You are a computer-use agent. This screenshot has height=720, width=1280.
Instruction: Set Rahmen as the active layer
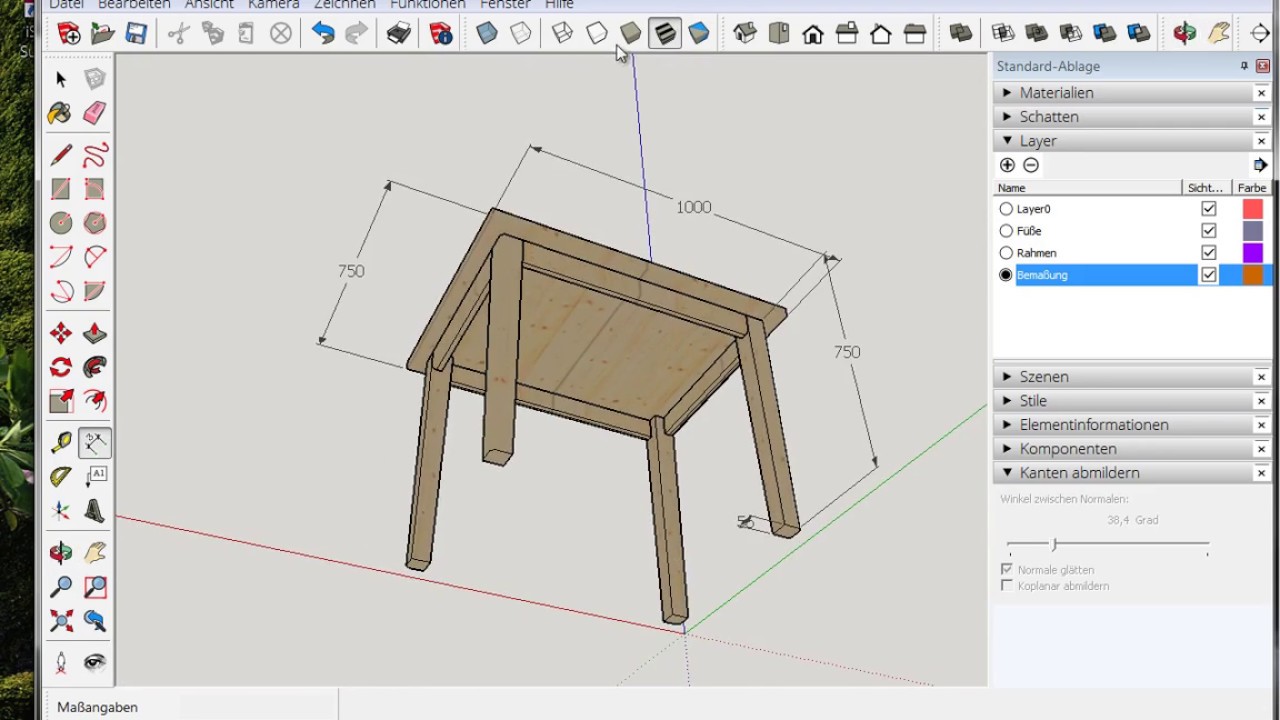coord(1006,253)
